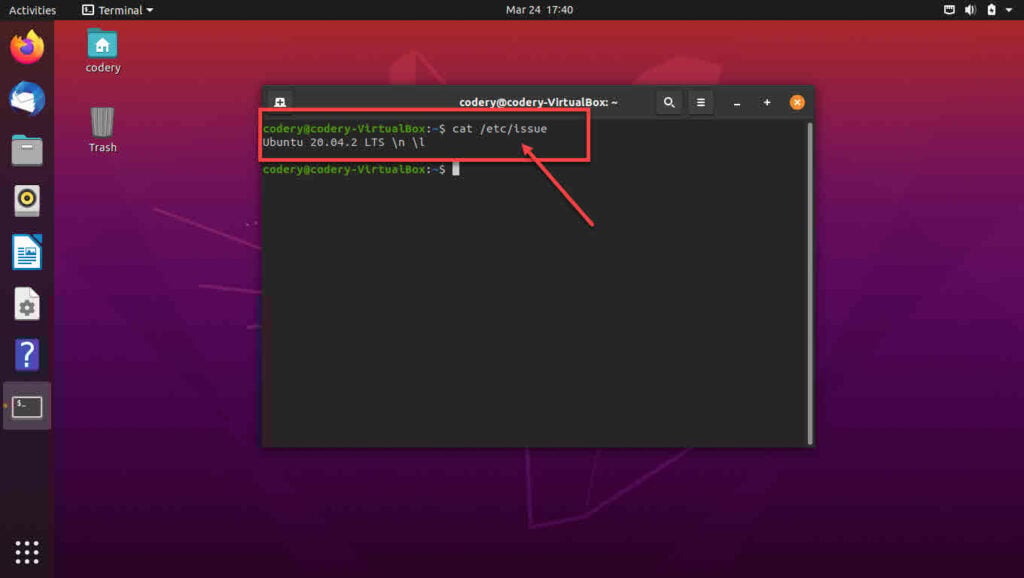Select the codery home folder on desktop
Image resolution: width=1024 pixels, height=578 pixels.
click(103, 50)
